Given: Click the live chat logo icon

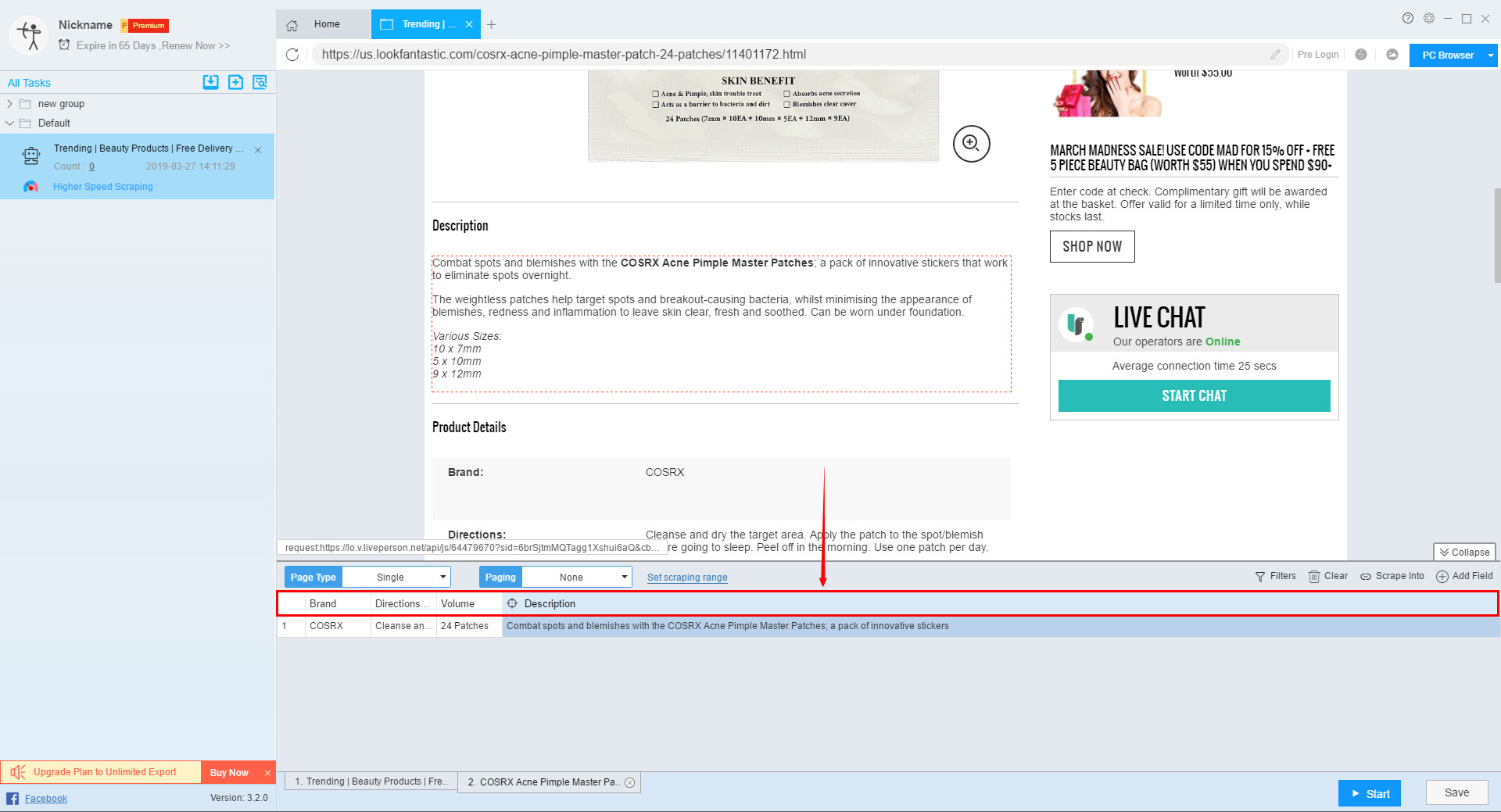Looking at the screenshot, I should (x=1077, y=324).
